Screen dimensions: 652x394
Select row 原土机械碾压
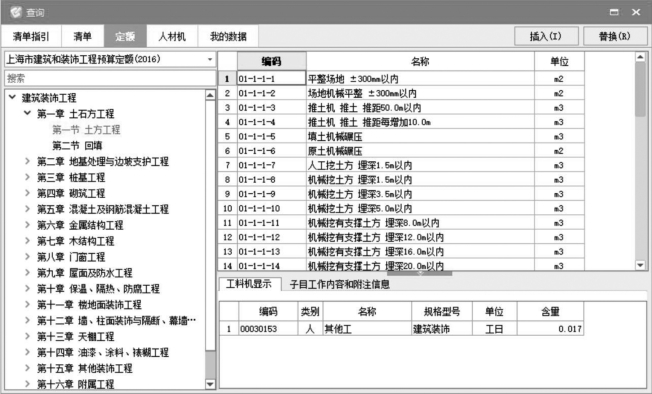(x=401, y=151)
